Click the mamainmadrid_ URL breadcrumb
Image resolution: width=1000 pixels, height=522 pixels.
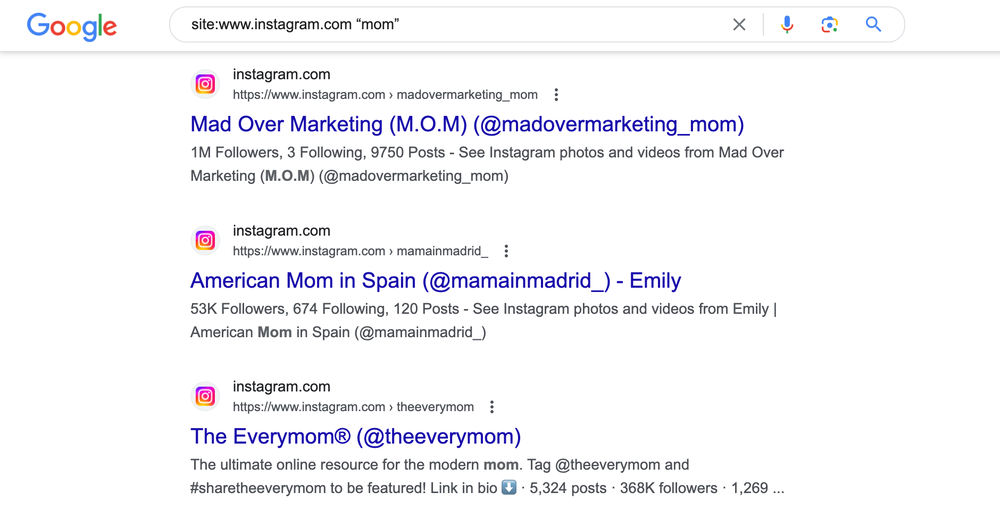pos(360,251)
